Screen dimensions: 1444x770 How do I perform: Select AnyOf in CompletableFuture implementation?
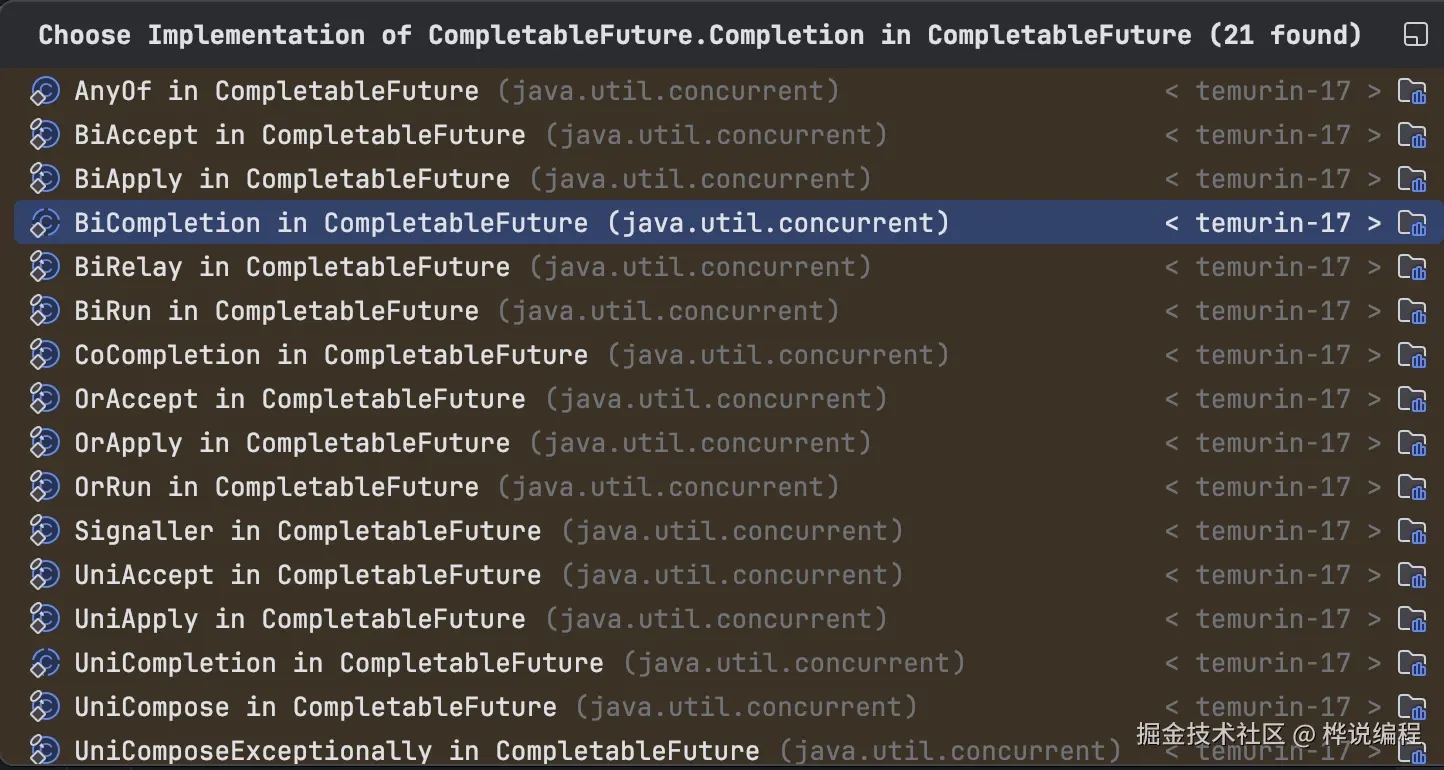tap(276, 91)
